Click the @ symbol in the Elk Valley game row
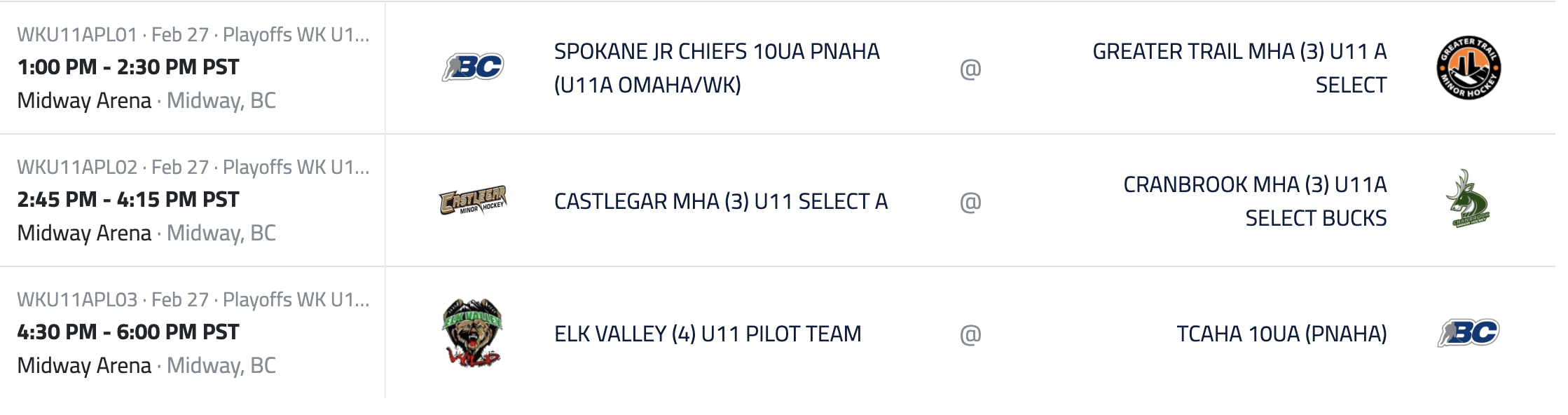 click(x=970, y=334)
